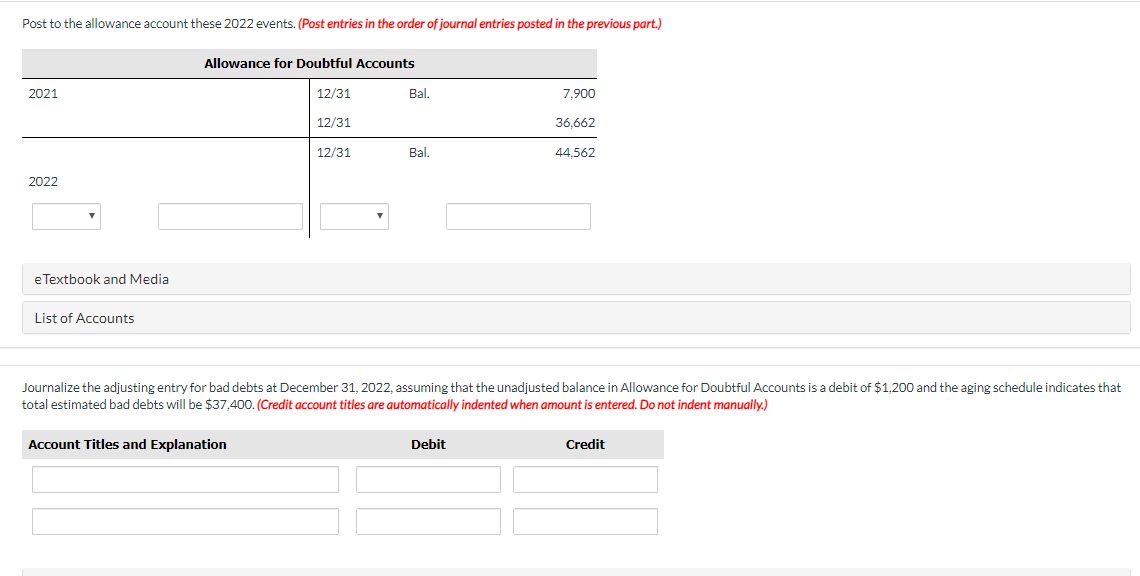This screenshot has height=576, width=1140.
Task: Click the second Debit amount box in journal entry
Action: tap(428, 521)
